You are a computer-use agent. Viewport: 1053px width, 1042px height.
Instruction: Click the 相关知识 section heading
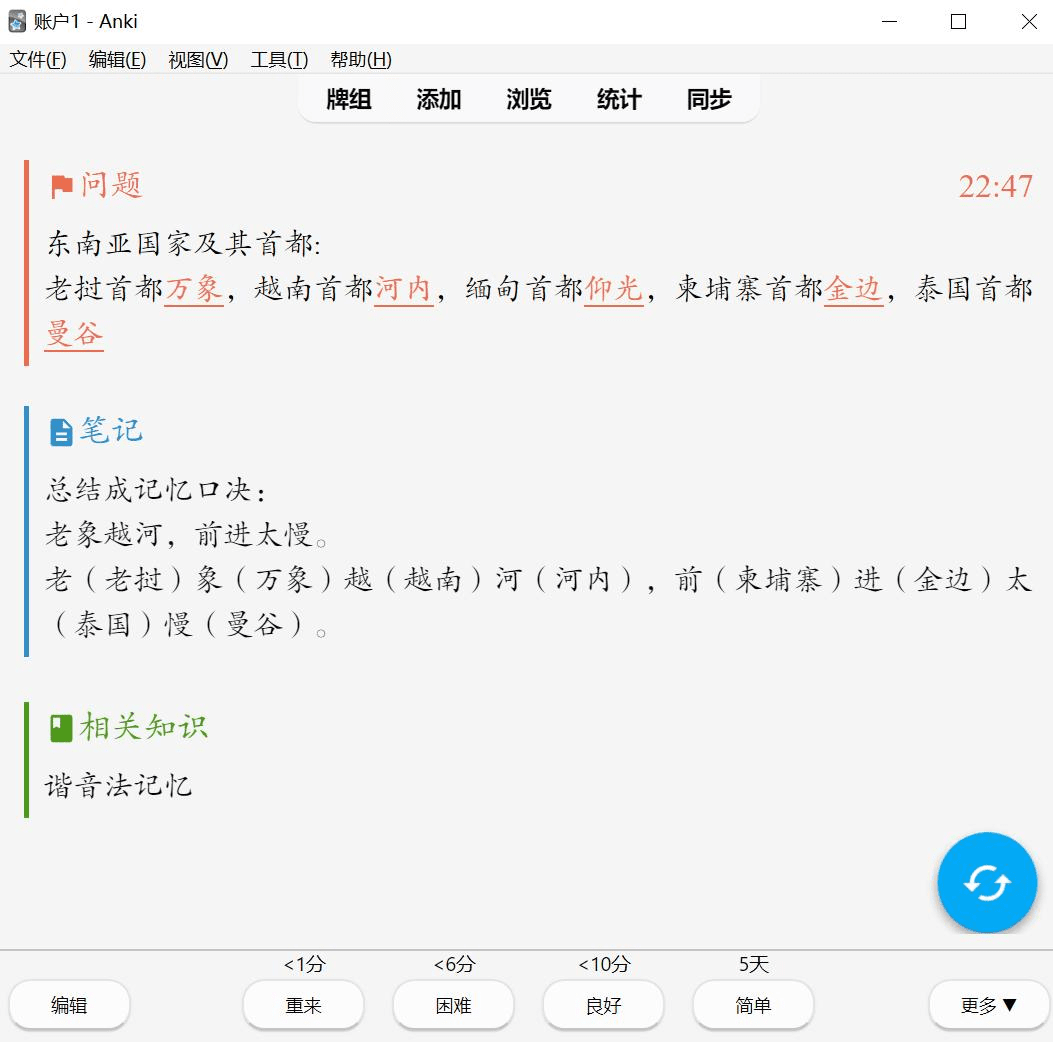[x=144, y=727]
